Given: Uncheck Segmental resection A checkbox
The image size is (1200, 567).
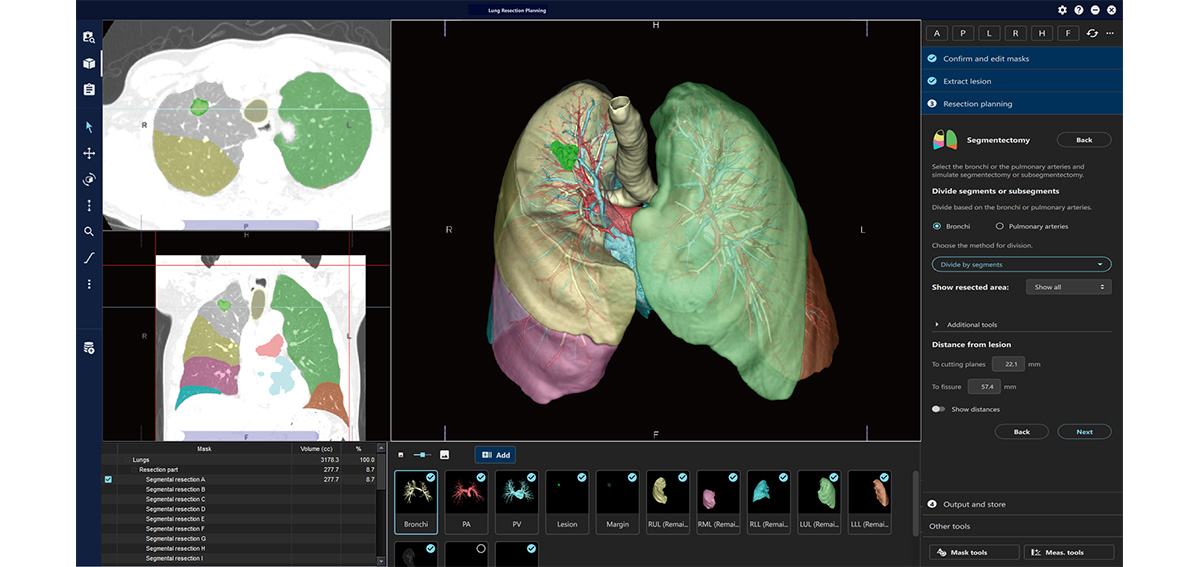Looking at the screenshot, I should click(x=108, y=480).
